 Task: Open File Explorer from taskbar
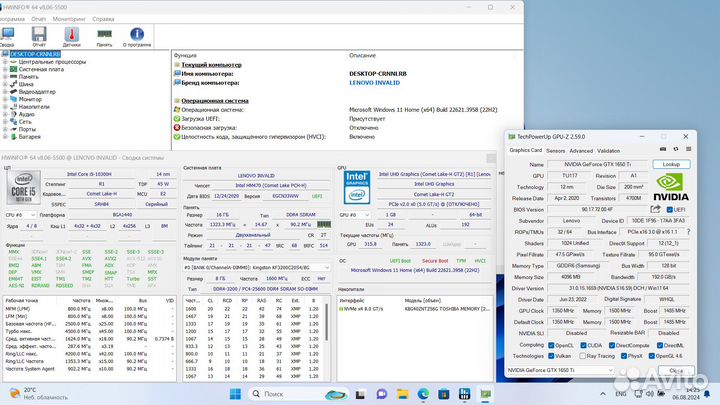[x=403, y=394]
